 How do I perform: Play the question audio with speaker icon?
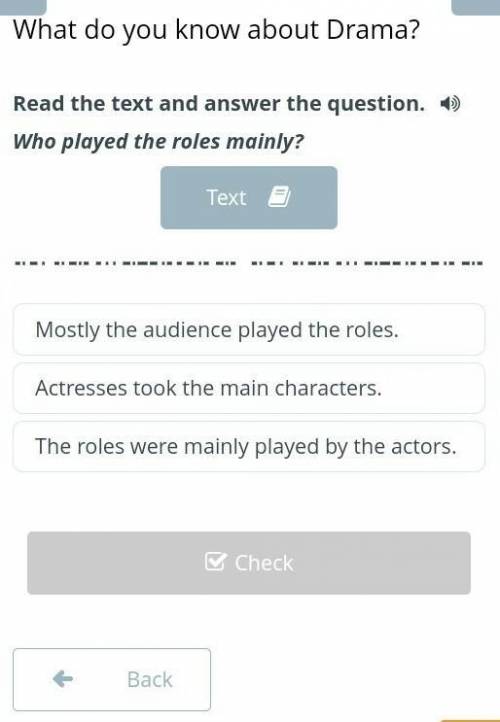point(450,104)
